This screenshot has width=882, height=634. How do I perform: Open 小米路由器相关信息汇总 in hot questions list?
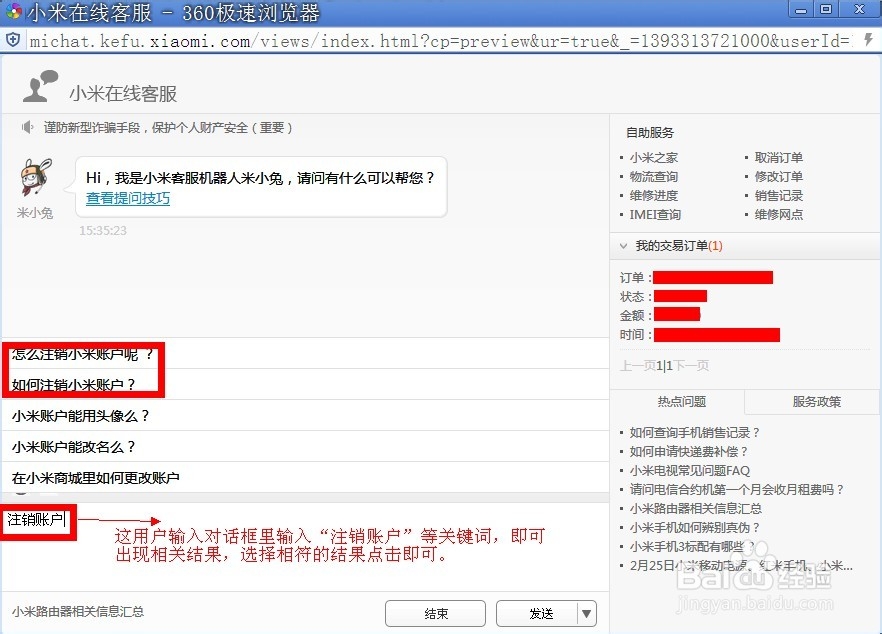tap(695, 509)
